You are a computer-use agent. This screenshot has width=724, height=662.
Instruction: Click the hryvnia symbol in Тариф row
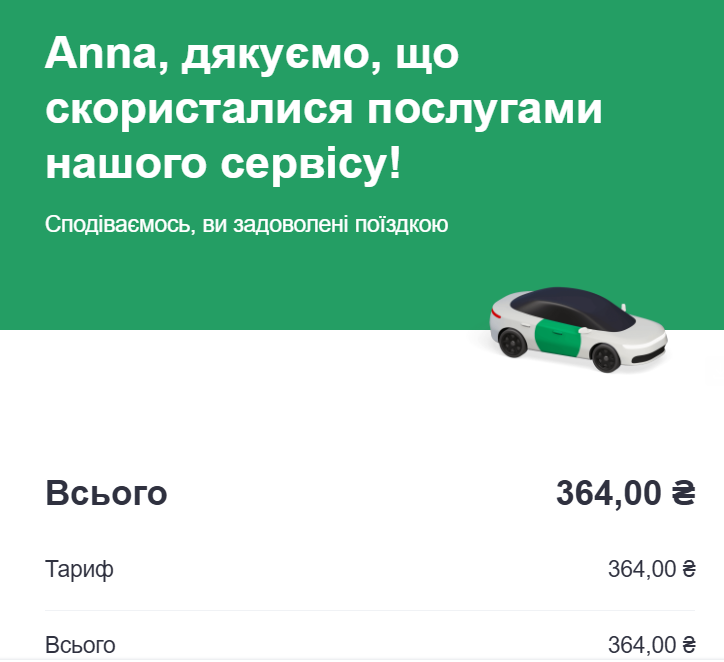689,570
